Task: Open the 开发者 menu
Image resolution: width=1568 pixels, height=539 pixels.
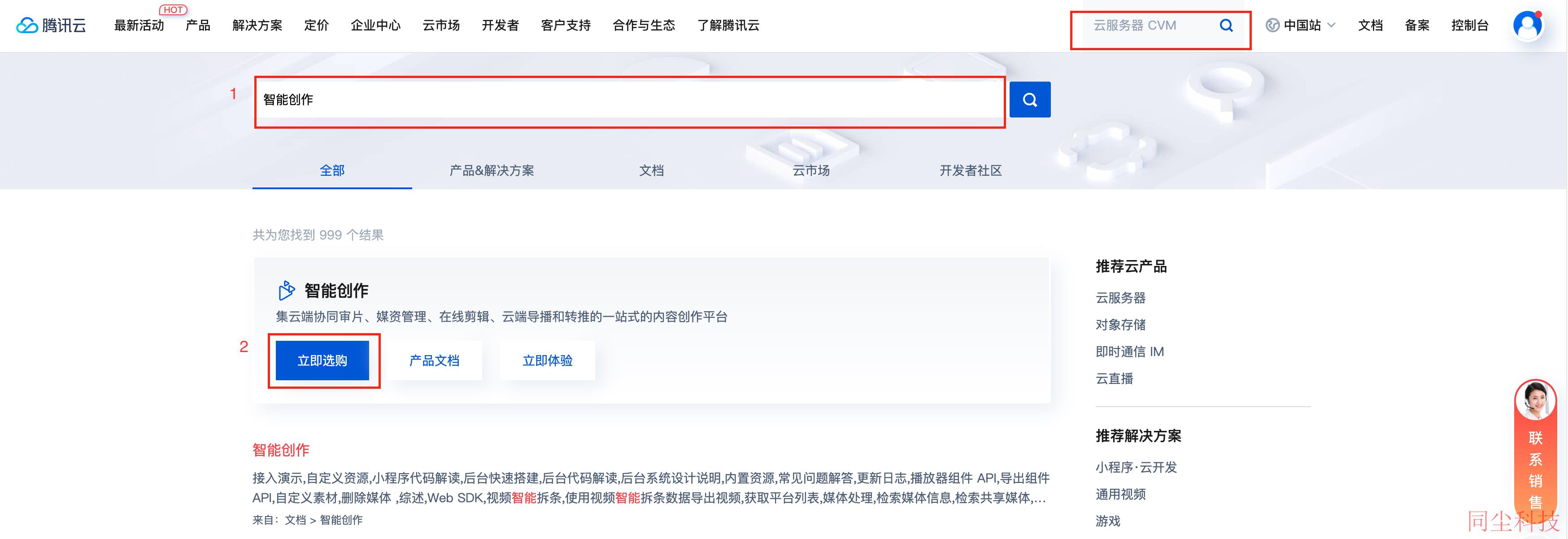Action: point(501,25)
